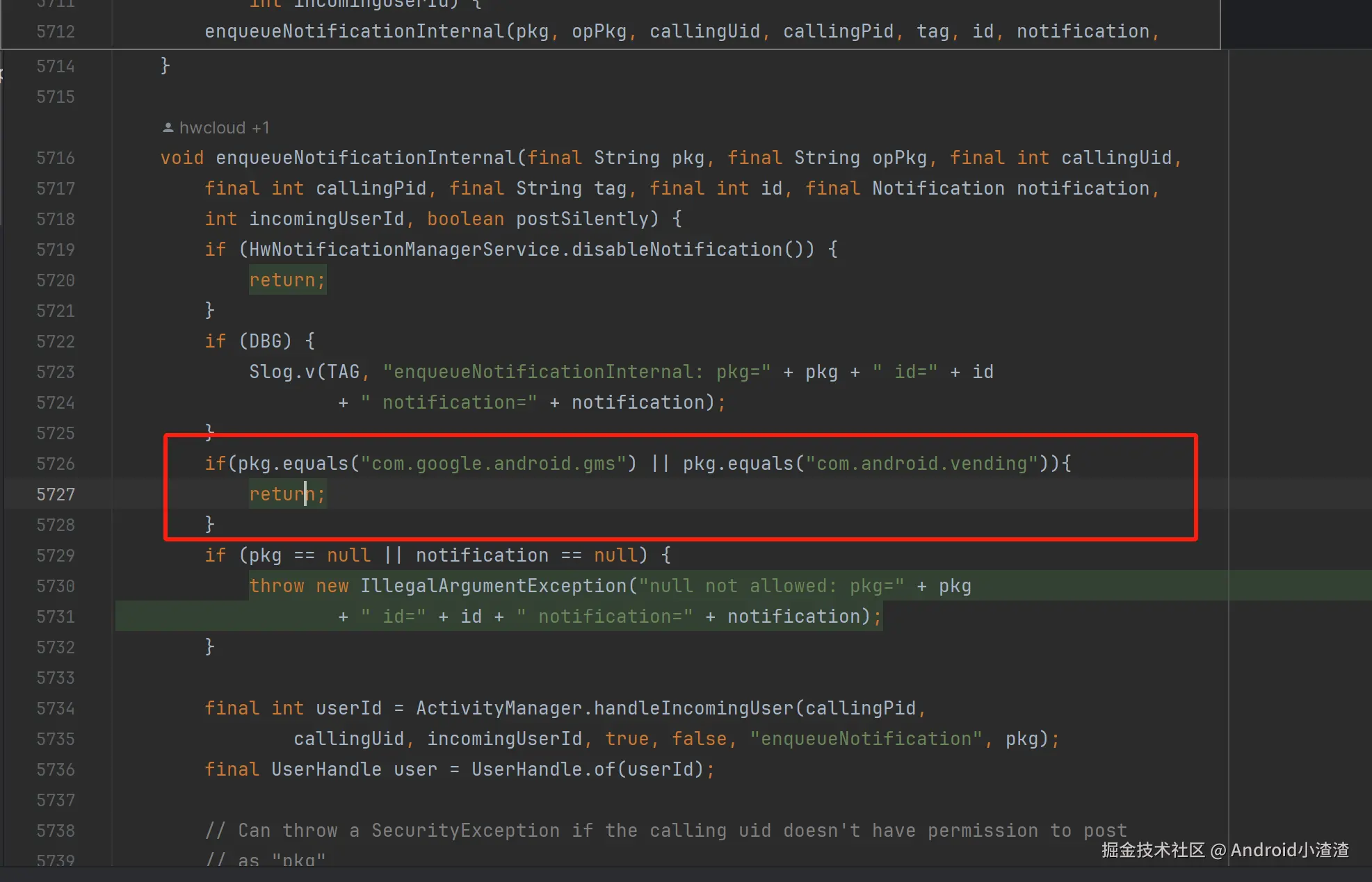Screen dimensions: 1372x882
Task: Click the throw keyword on line 5730
Action: coord(276,586)
